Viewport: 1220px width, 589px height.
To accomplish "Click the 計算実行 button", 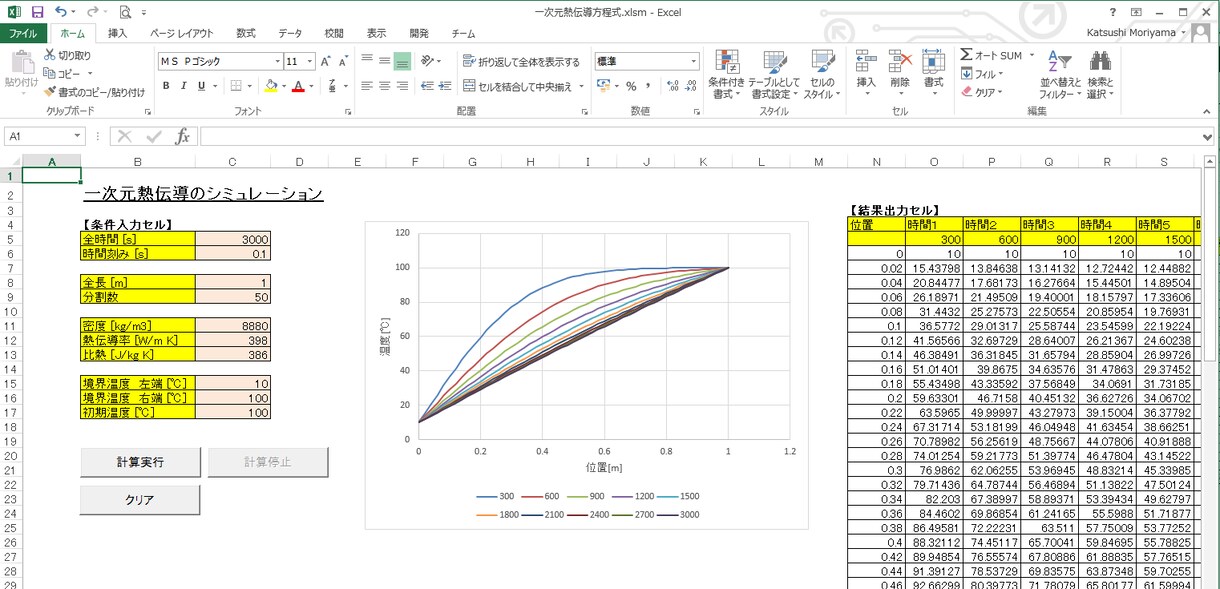I will coord(140,463).
